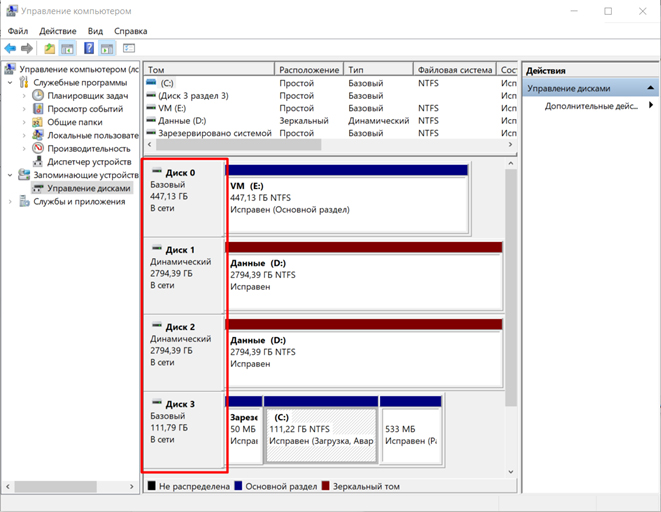
Task: Collapse the Служебные программы tree node
Action: (x=10, y=83)
